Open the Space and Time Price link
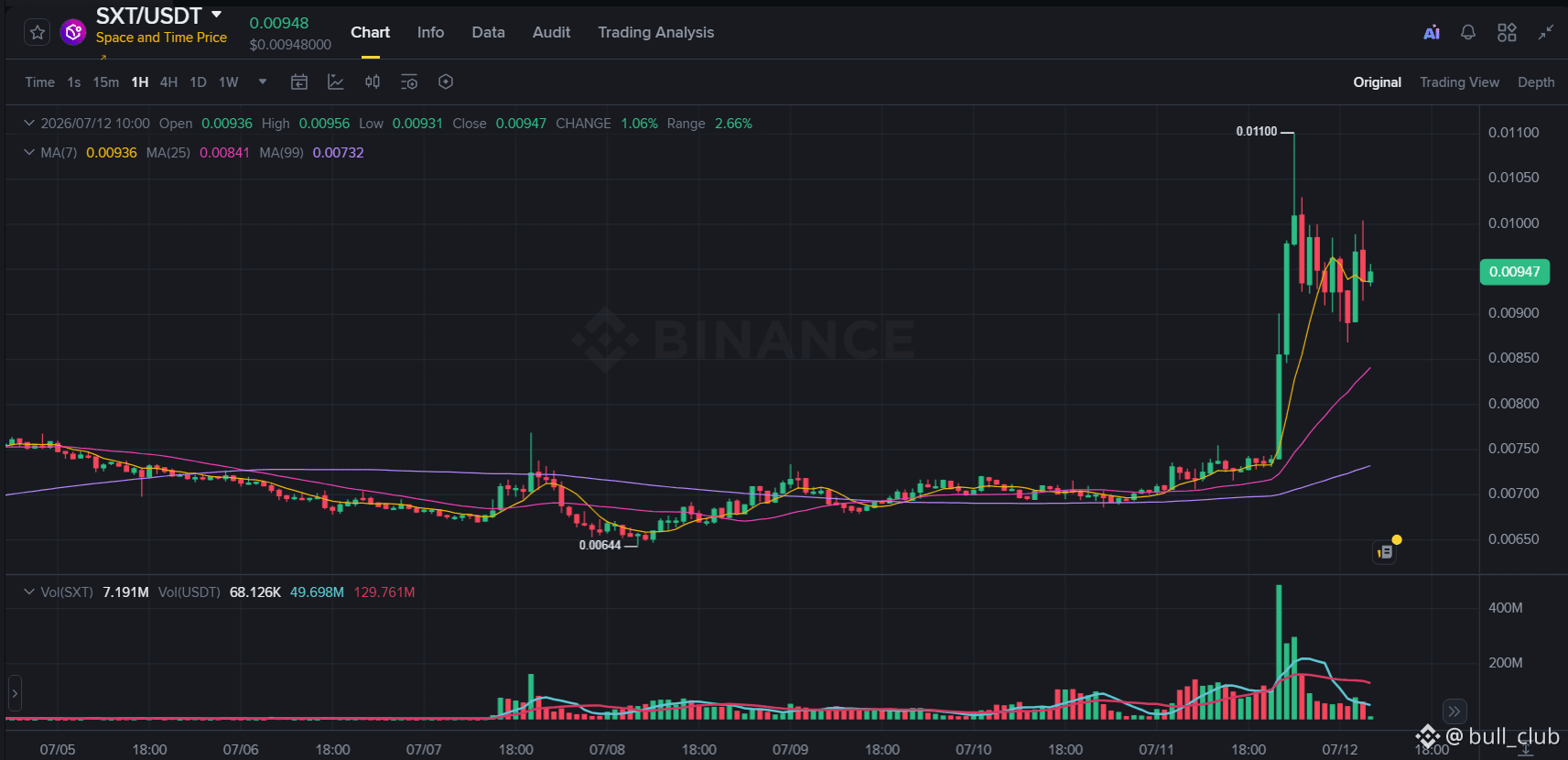The height and width of the screenshot is (760, 1568). click(x=161, y=38)
